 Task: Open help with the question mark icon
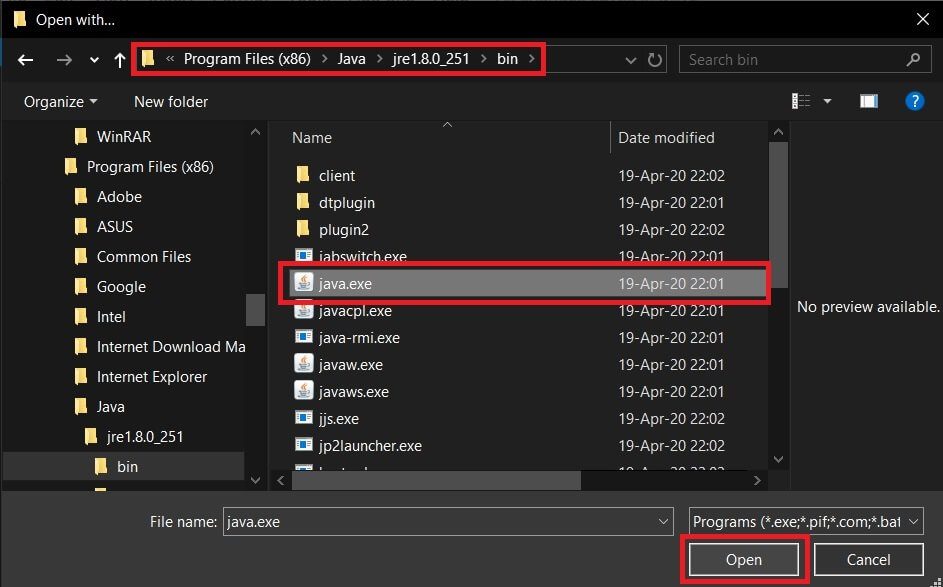point(914,101)
